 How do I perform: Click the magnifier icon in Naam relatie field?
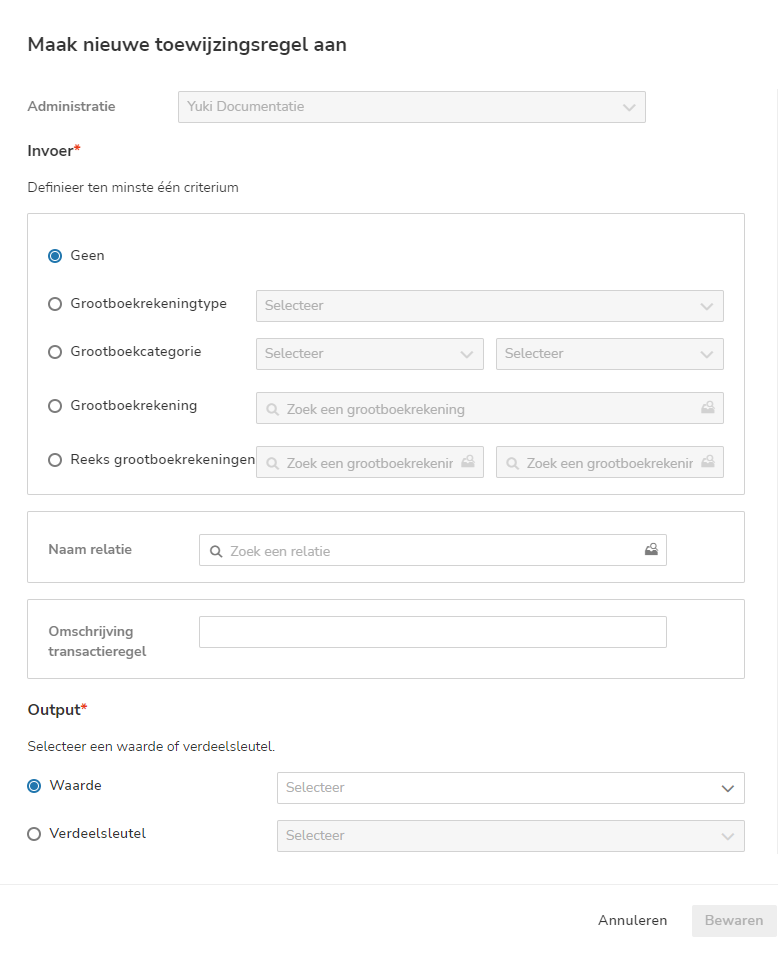click(x=216, y=551)
